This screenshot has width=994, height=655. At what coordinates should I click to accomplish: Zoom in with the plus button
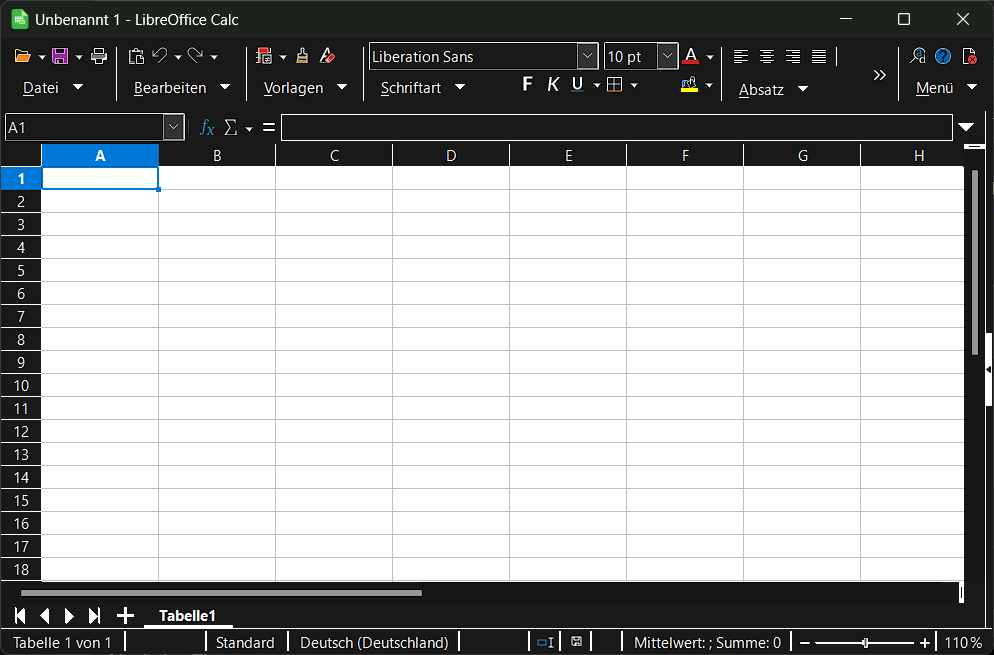coord(925,642)
